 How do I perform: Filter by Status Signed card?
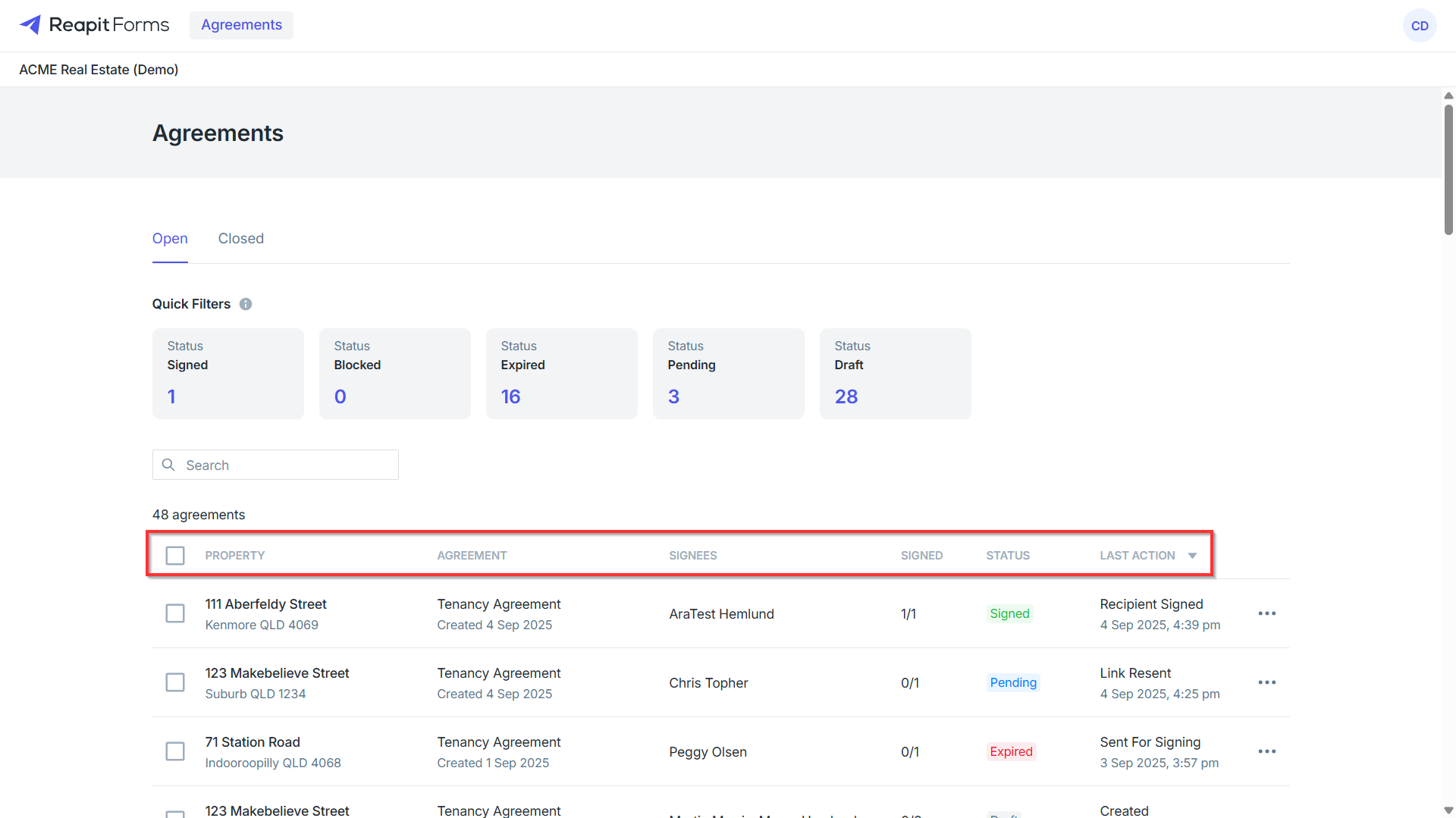pyautogui.click(x=228, y=374)
